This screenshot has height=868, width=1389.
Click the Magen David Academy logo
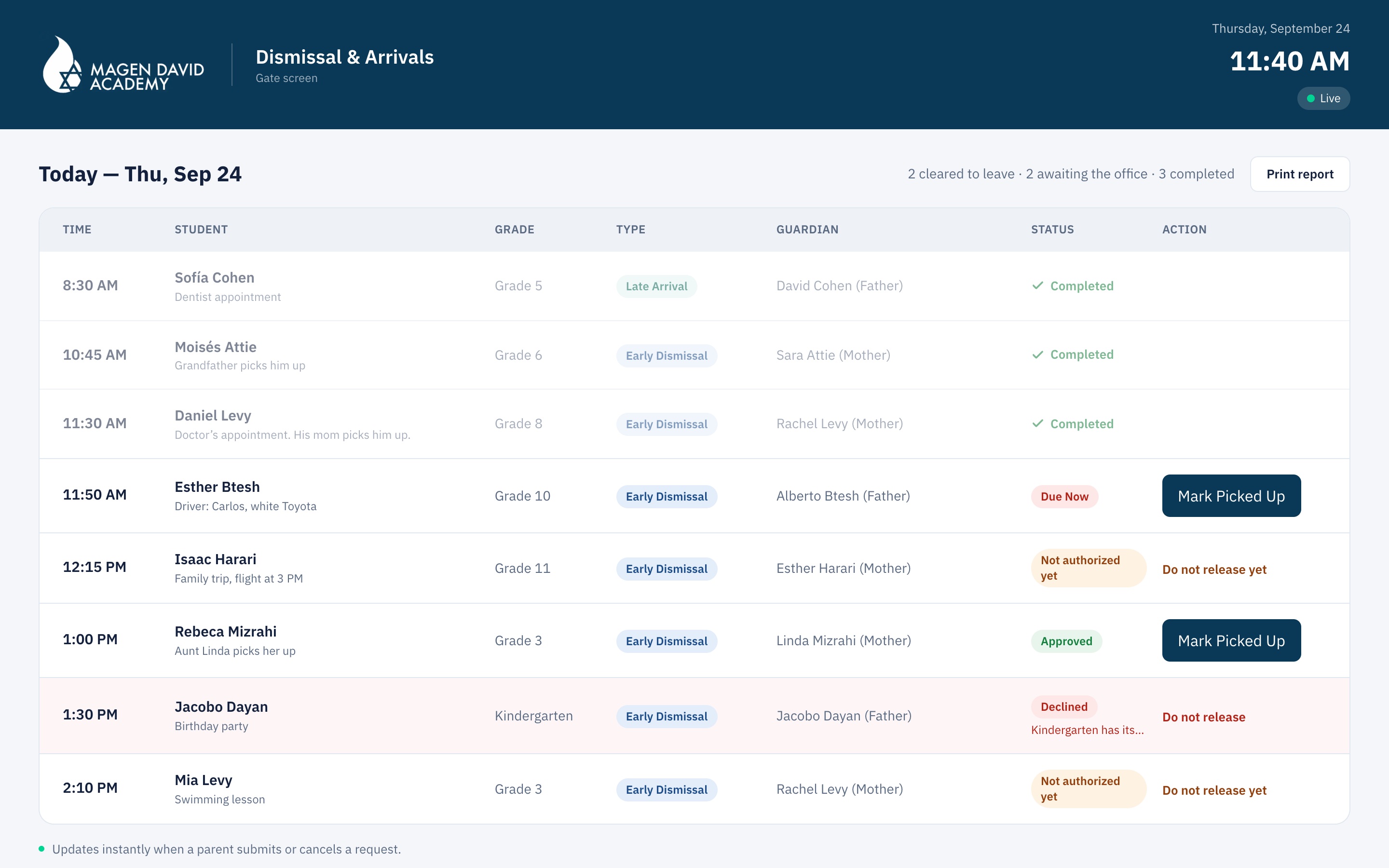click(x=123, y=65)
